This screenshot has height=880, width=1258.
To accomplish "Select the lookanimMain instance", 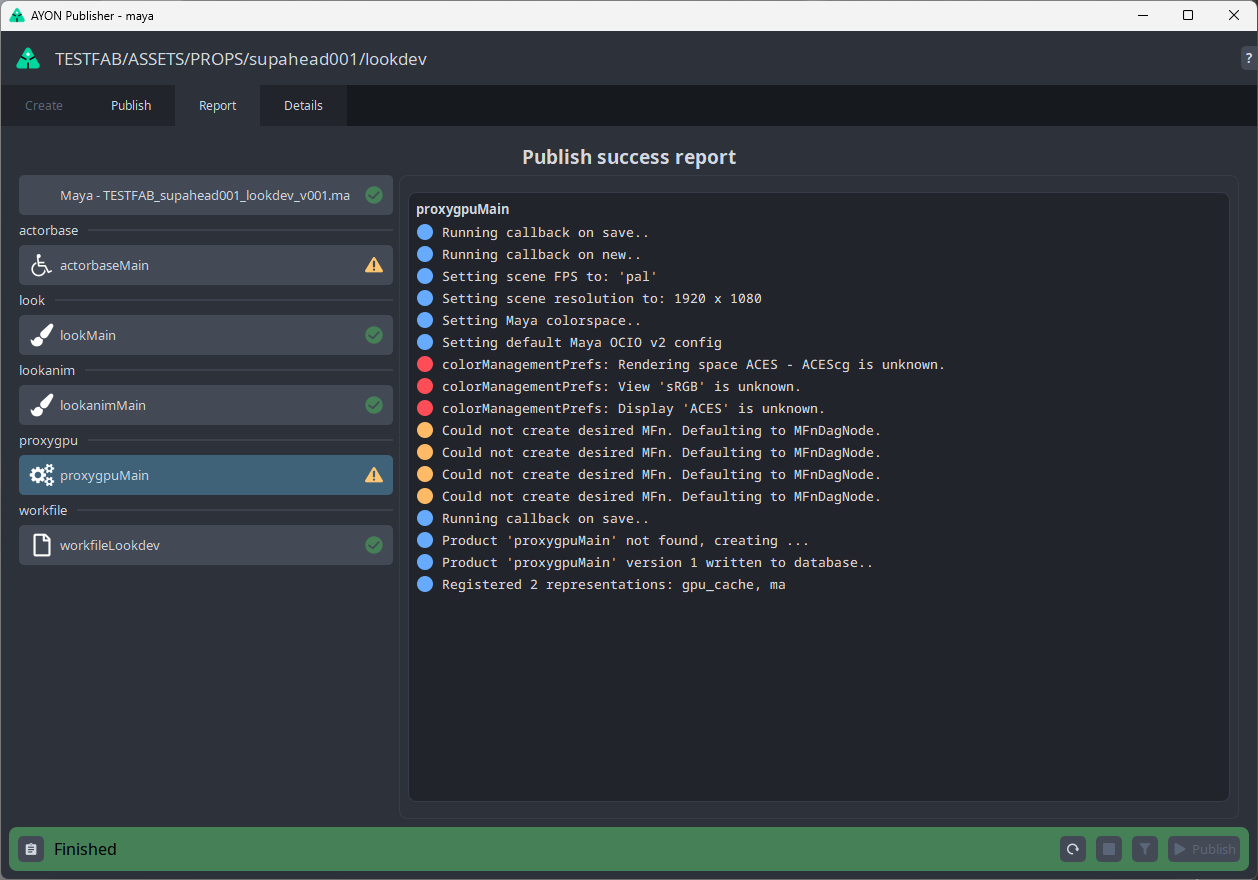I will pyautogui.click(x=206, y=405).
